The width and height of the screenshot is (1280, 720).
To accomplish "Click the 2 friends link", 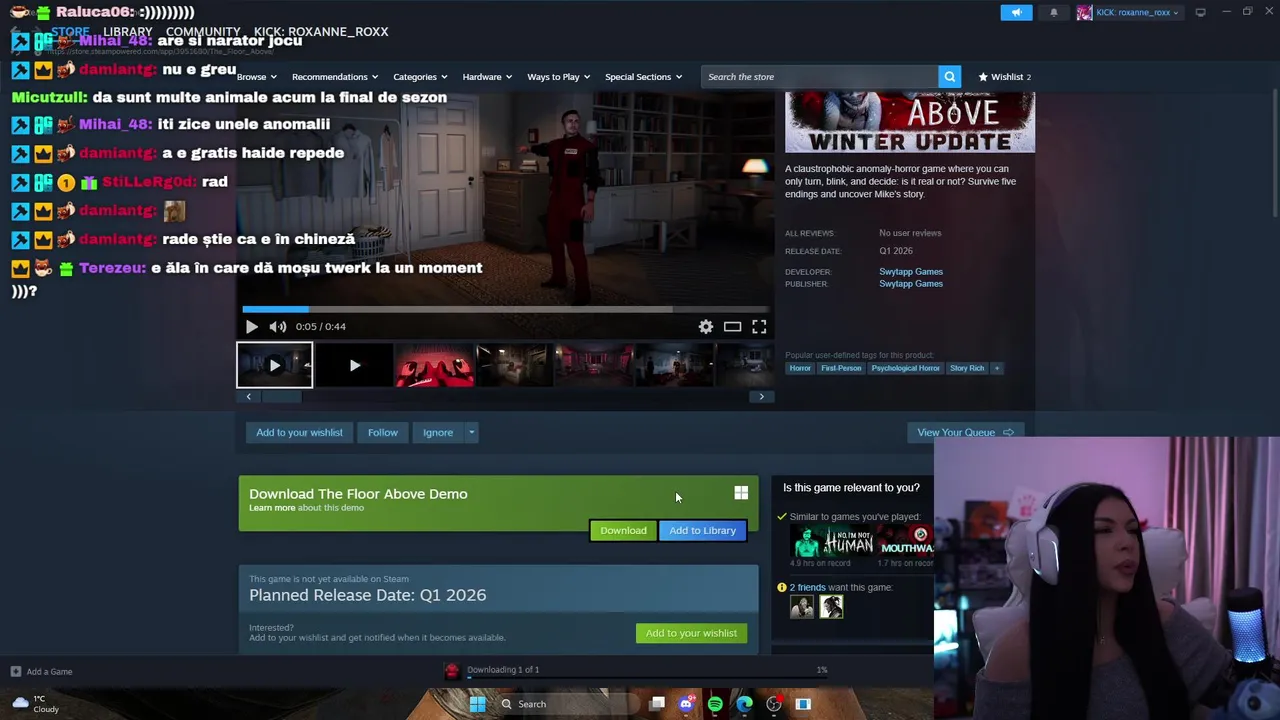I will pos(808,587).
